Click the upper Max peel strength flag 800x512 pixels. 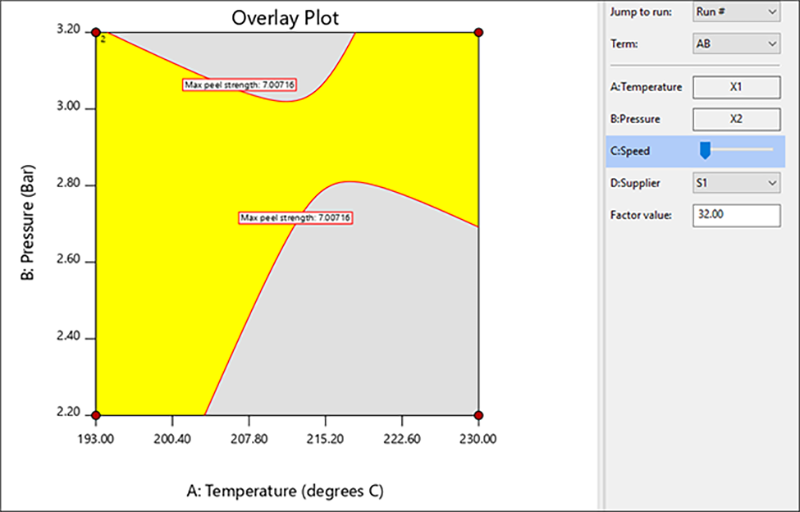(x=240, y=85)
